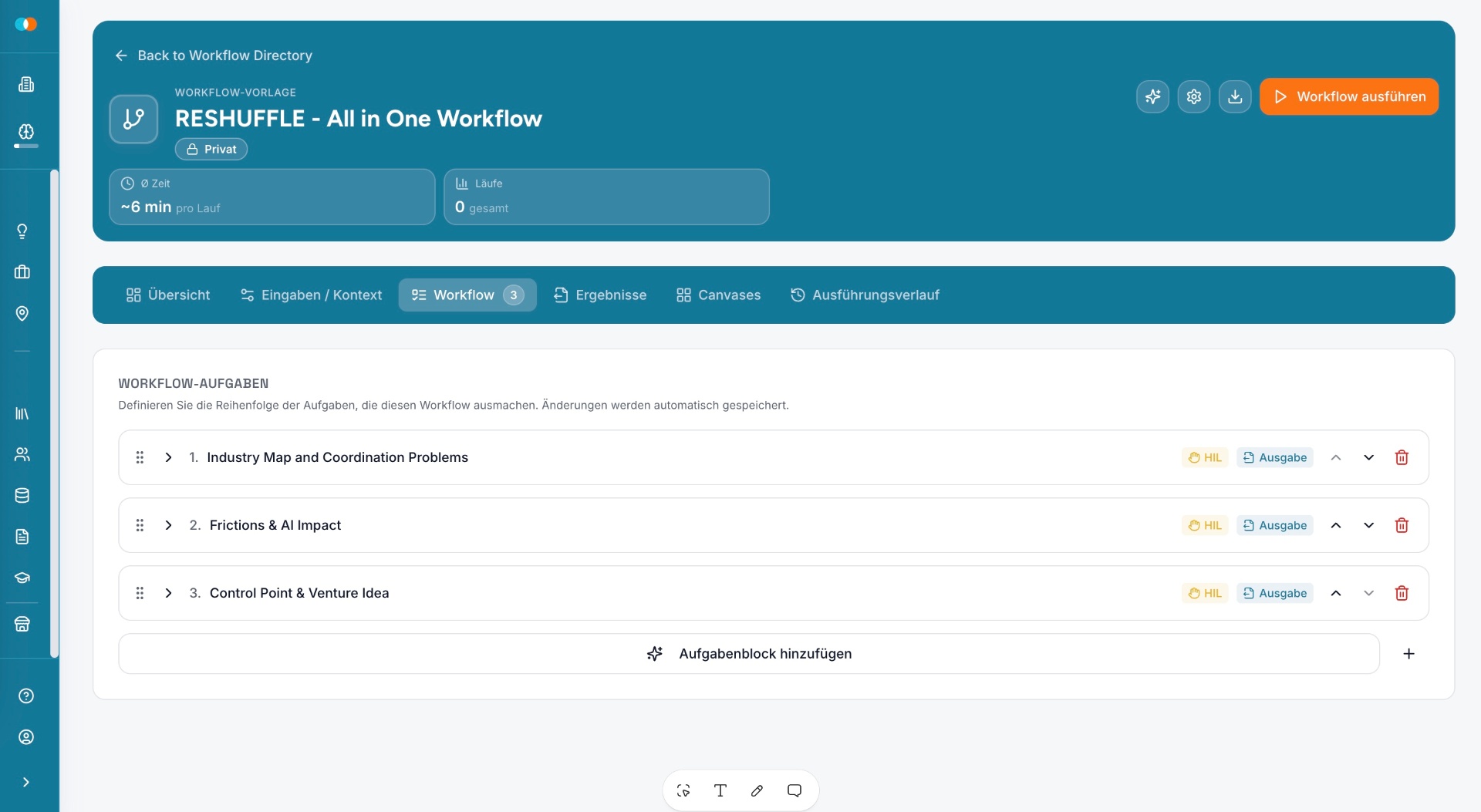The height and width of the screenshot is (812, 1481).
Task: Switch to the Canvases tab
Action: (718, 295)
